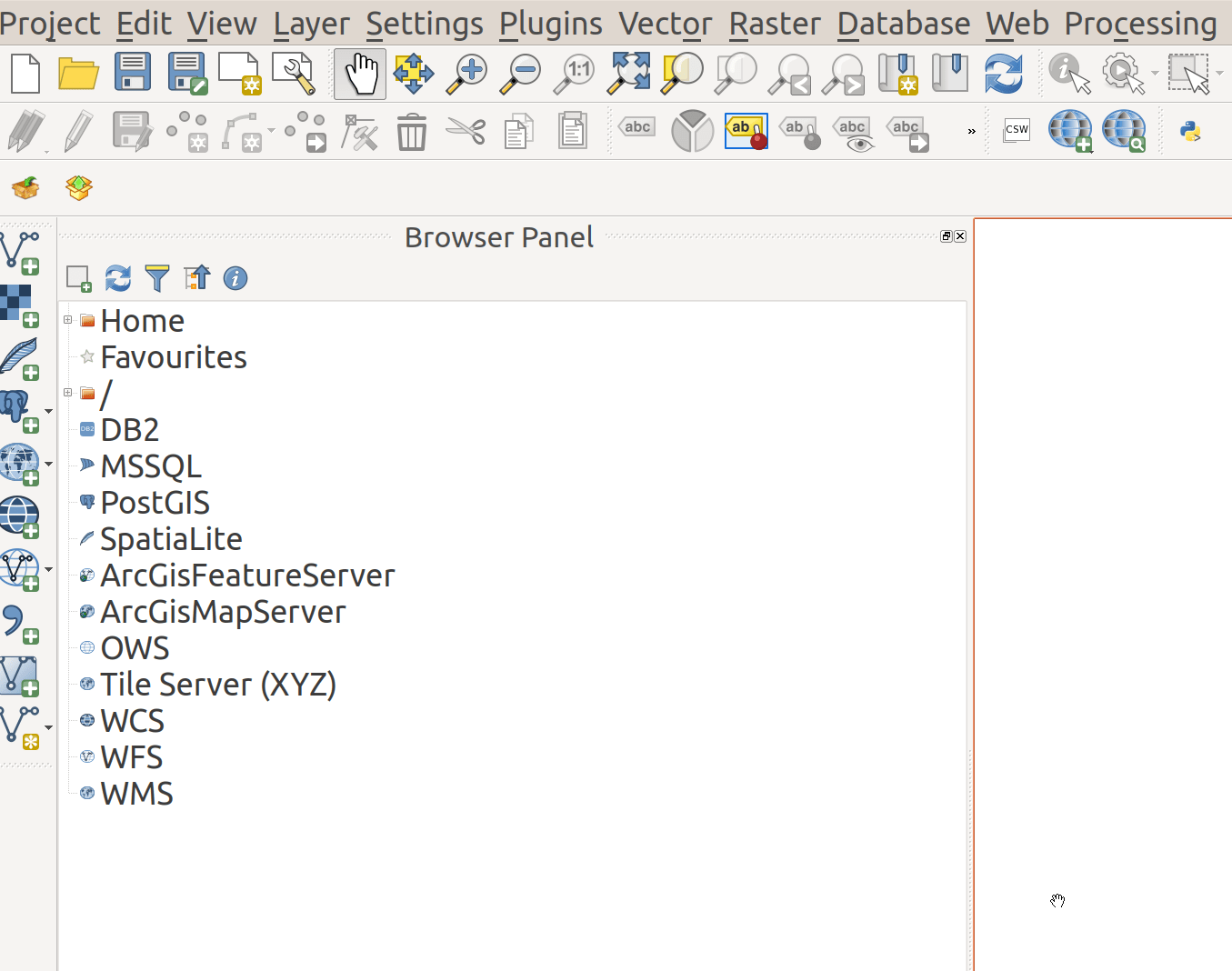Delete the selected features with trash icon
The width and height of the screenshot is (1232, 971).
pyautogui.click(x=412, y=131)
